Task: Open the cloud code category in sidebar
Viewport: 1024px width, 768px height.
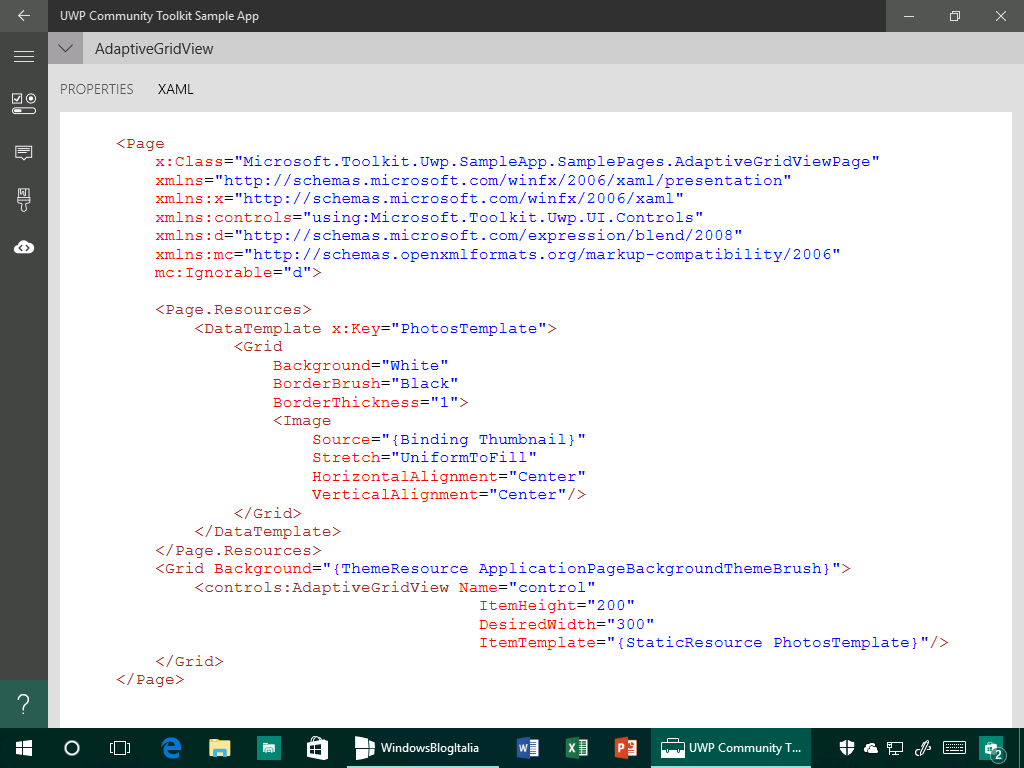Action: click(24, 248)
